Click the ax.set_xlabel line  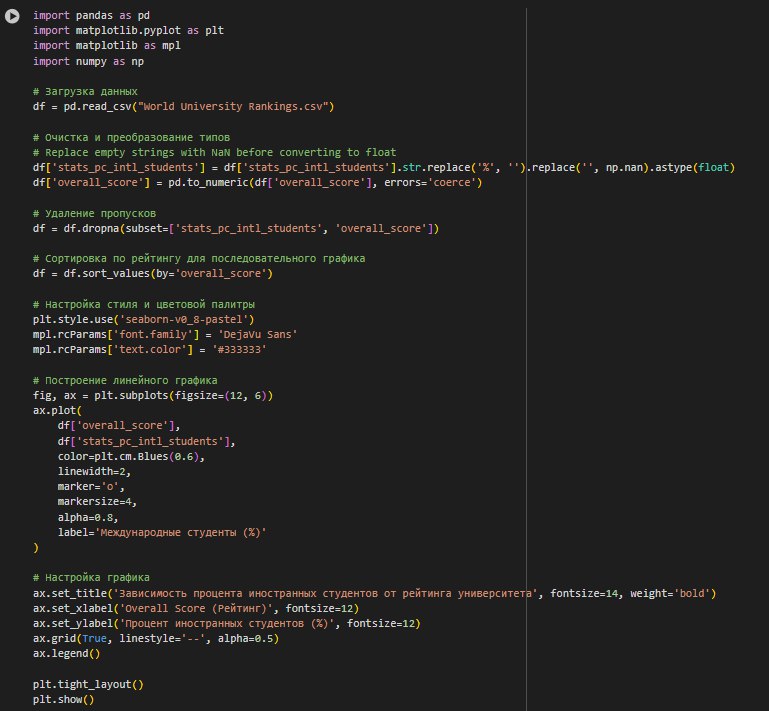click(x=196, y=609)
